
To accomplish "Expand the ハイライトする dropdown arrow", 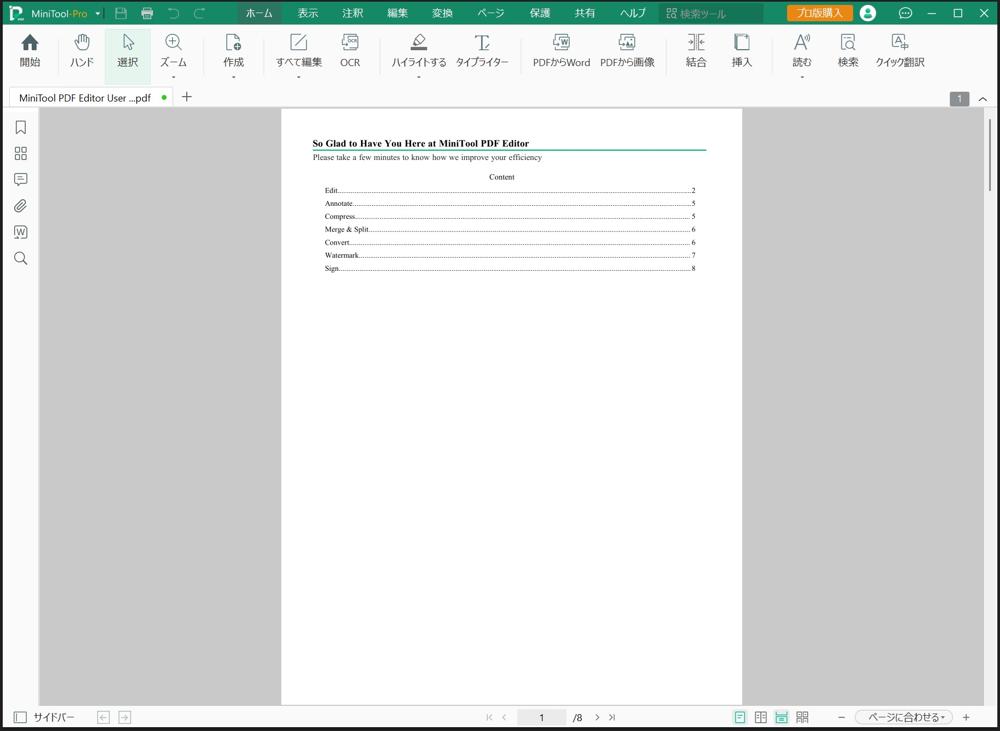I will [x=418, y=77].
